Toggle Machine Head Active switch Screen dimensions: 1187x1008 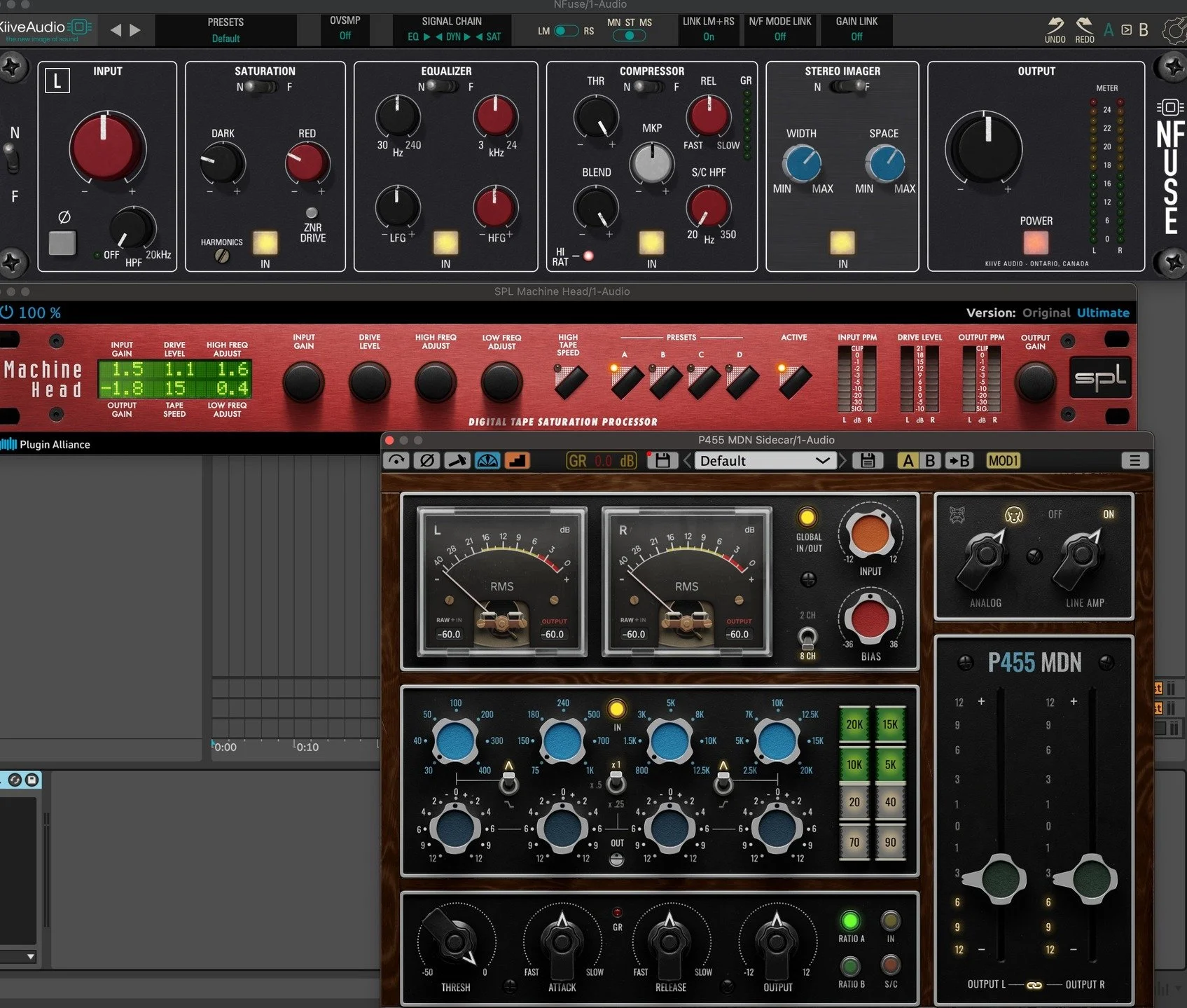coord(793,382)
